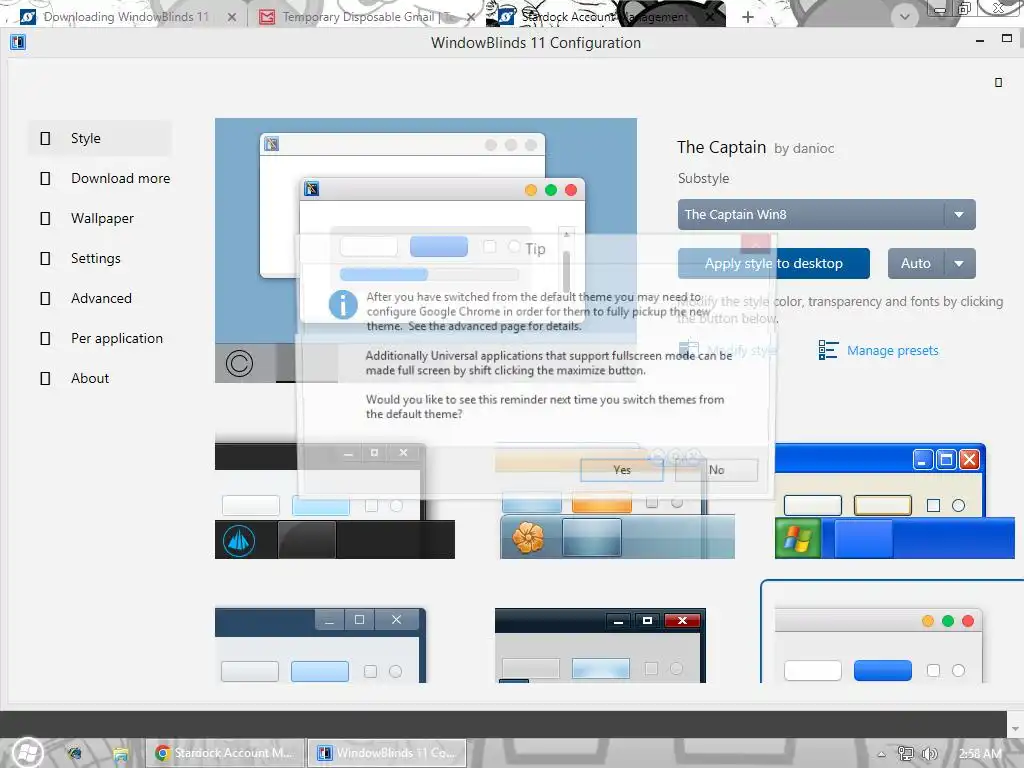The width and height of the screenshot is (1024, 768).
Task: Click the Wallpaper sidebar icon
Action: point(45,218)
